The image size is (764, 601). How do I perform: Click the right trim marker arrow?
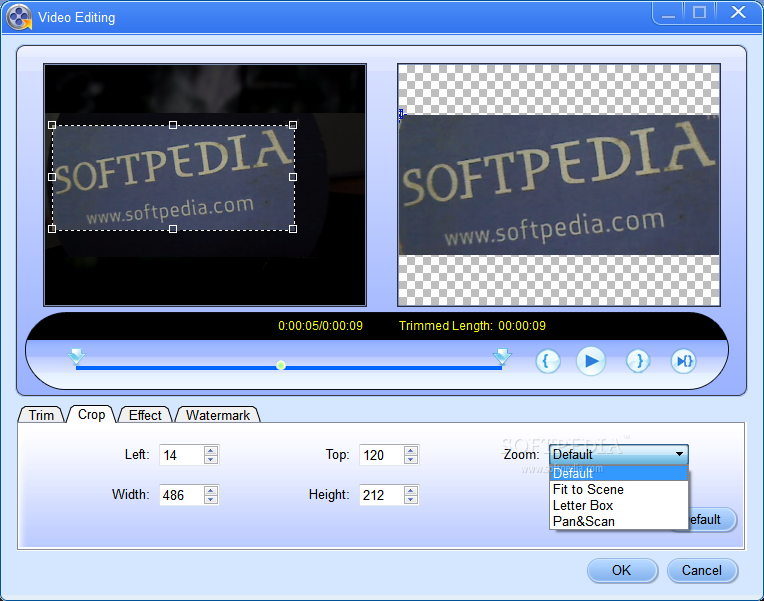point(502,356)
